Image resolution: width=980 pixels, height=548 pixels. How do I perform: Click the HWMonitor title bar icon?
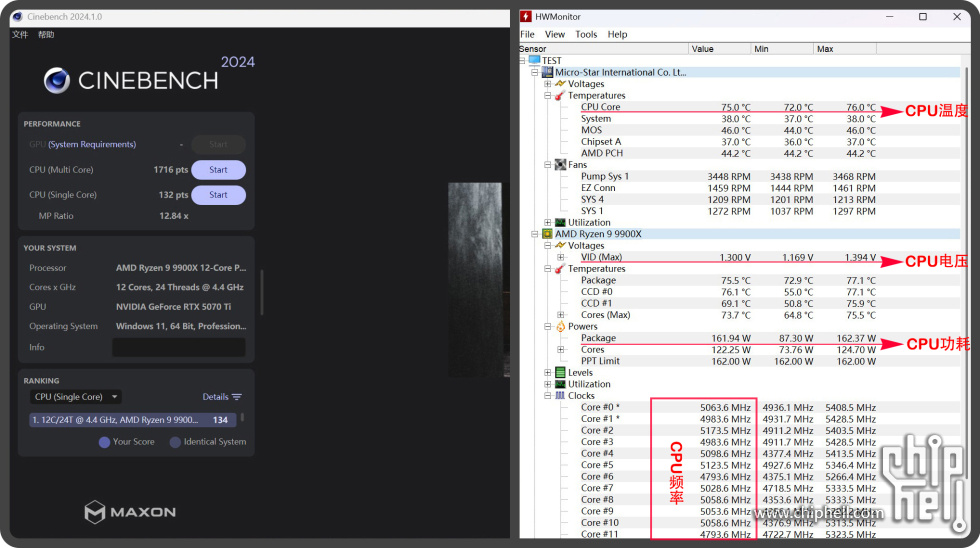526,17
